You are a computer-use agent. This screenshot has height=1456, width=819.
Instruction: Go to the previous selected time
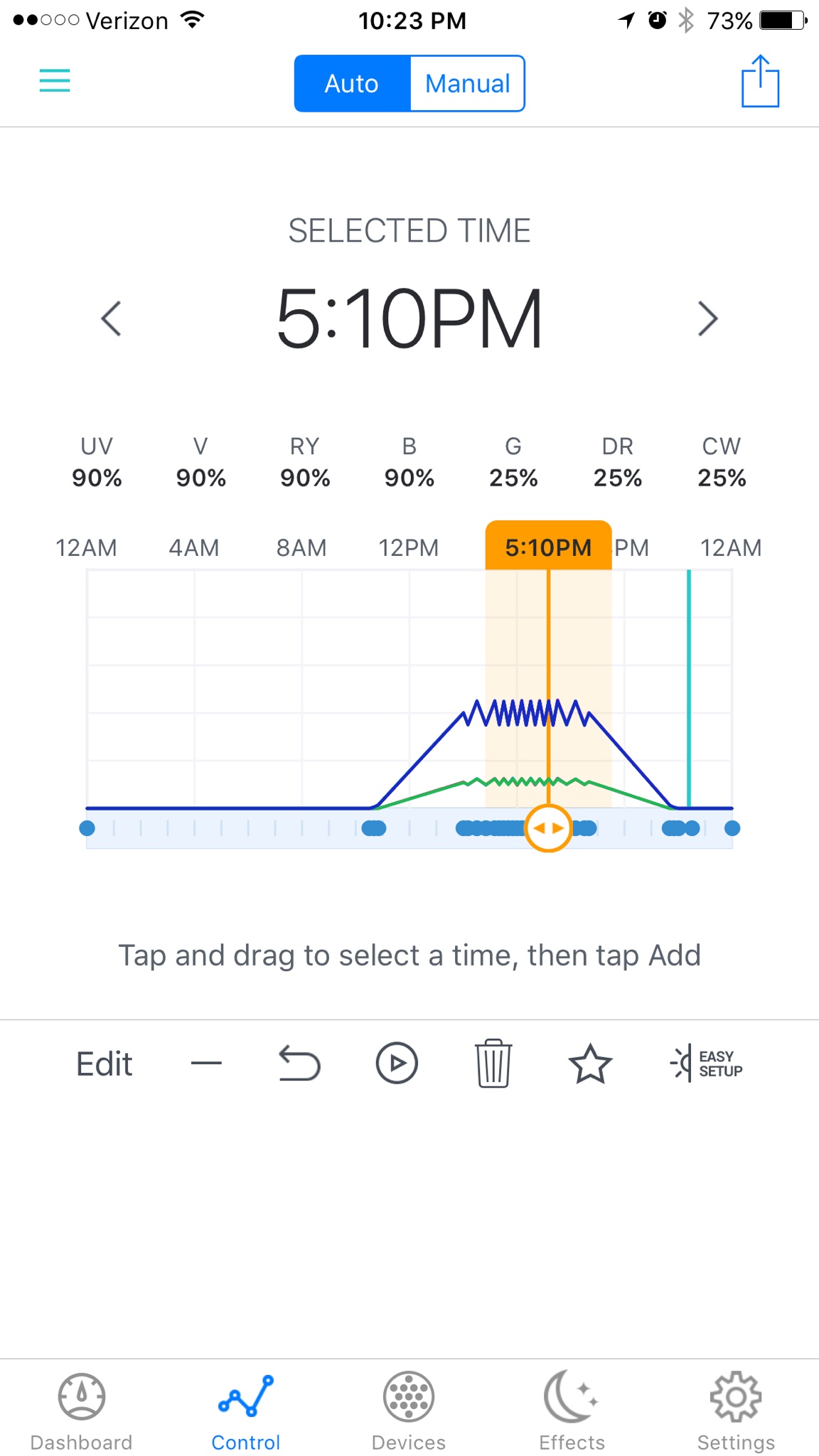click(x=111, y=318)
